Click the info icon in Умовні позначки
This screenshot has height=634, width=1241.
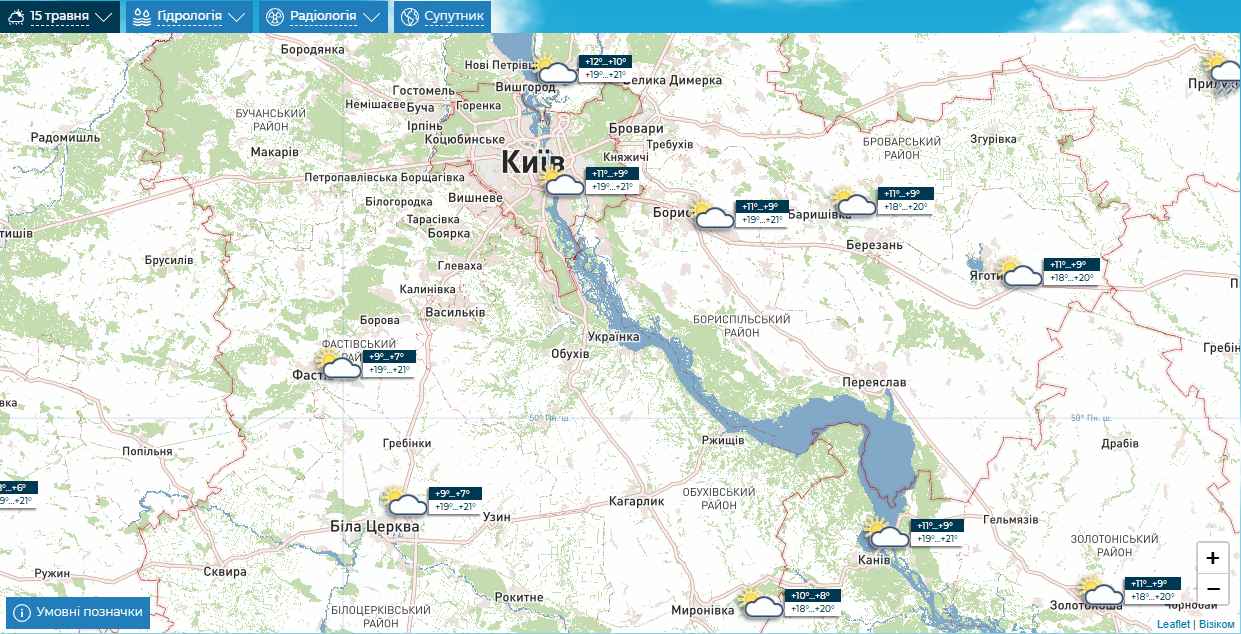pyautogui.click(x=22, y=612)
